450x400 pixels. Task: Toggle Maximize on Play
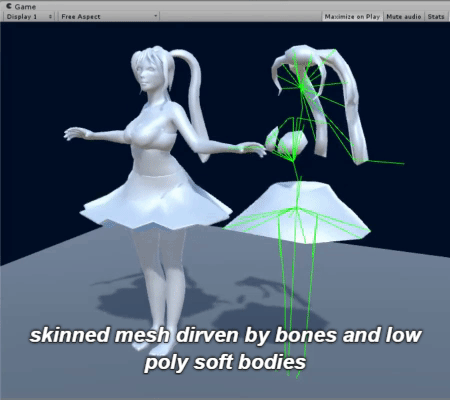pos(352,16)
